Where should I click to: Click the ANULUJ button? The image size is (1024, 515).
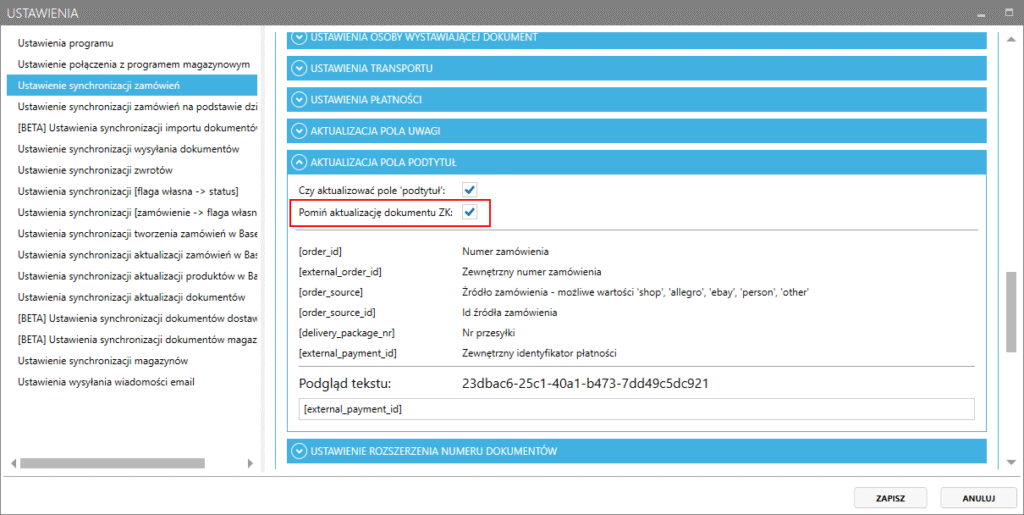pyautogui.click(x=978, y=496)
